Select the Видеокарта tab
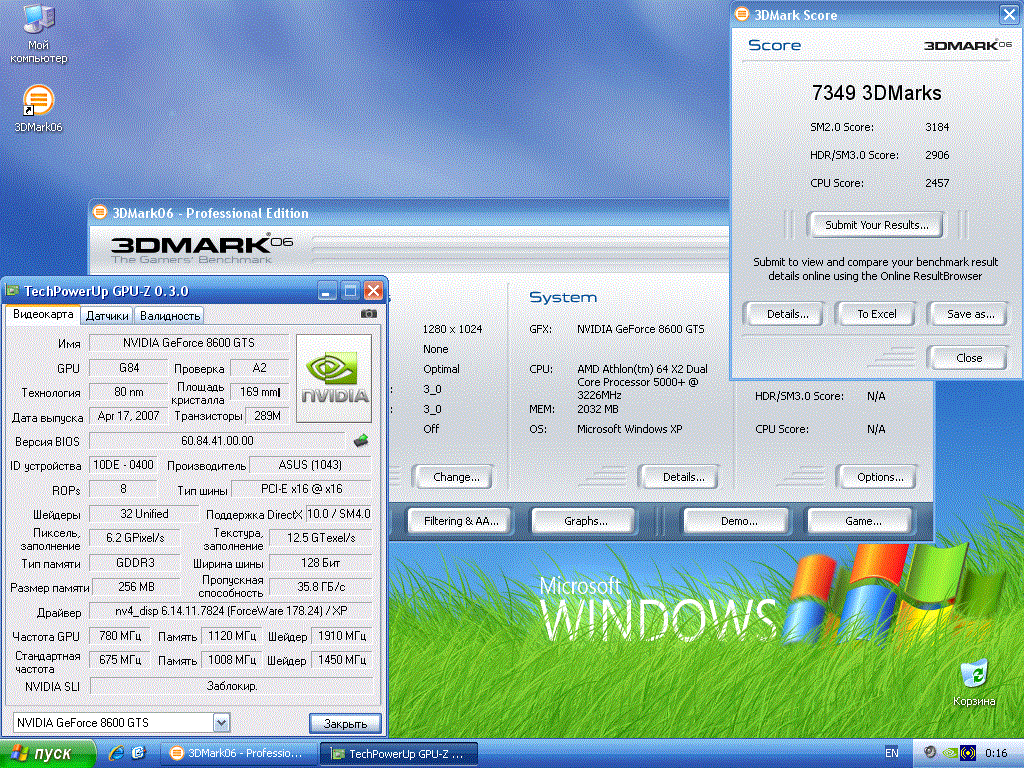Image resolution: width=1024 pixels, height=768 pixels. coord(42,314)
